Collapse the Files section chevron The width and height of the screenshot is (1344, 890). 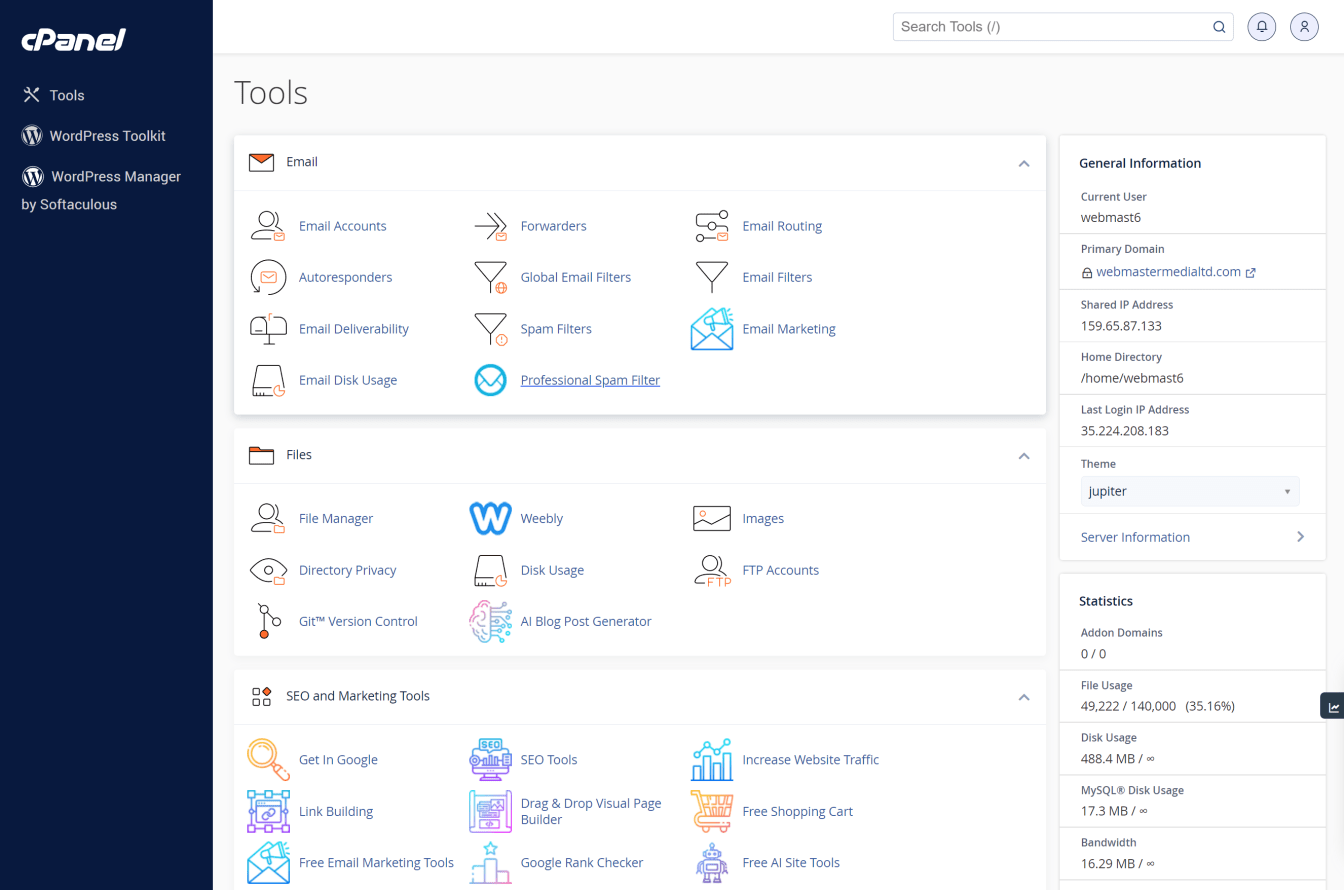click(x=1023, y=456)
